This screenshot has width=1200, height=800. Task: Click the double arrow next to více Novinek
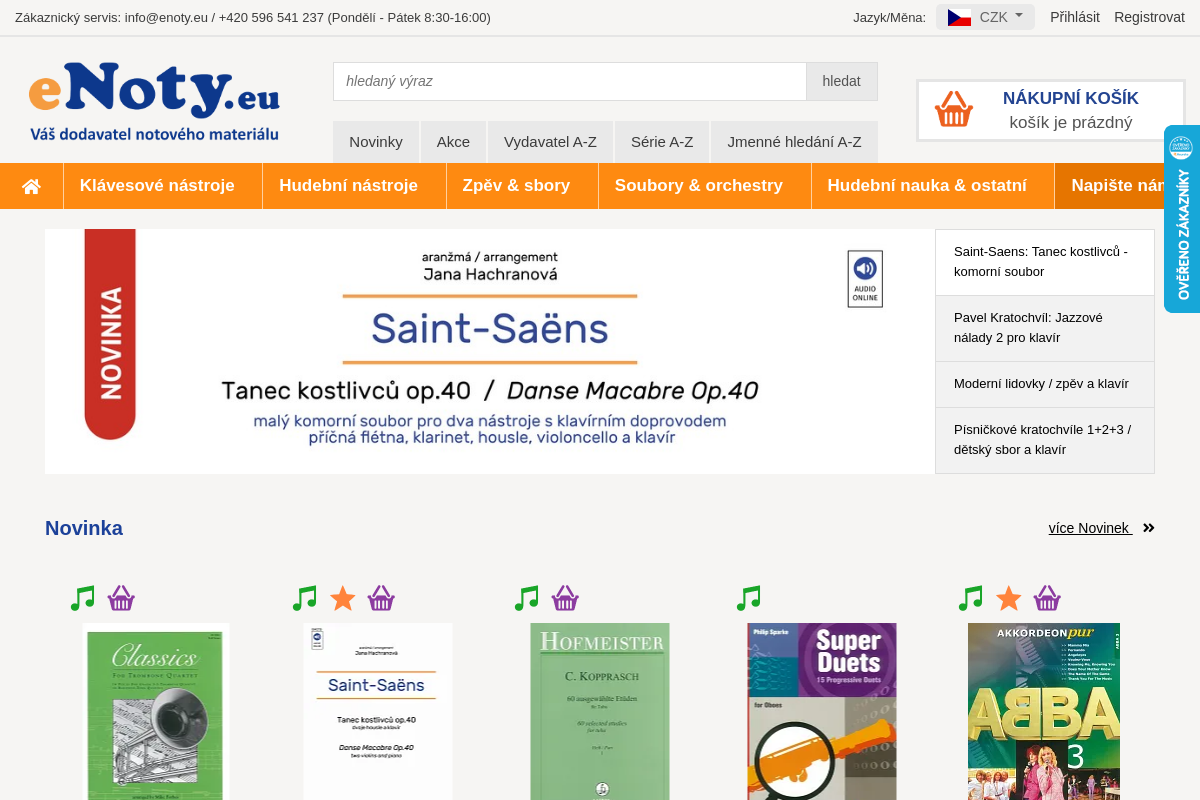(x=1149, y=528)
